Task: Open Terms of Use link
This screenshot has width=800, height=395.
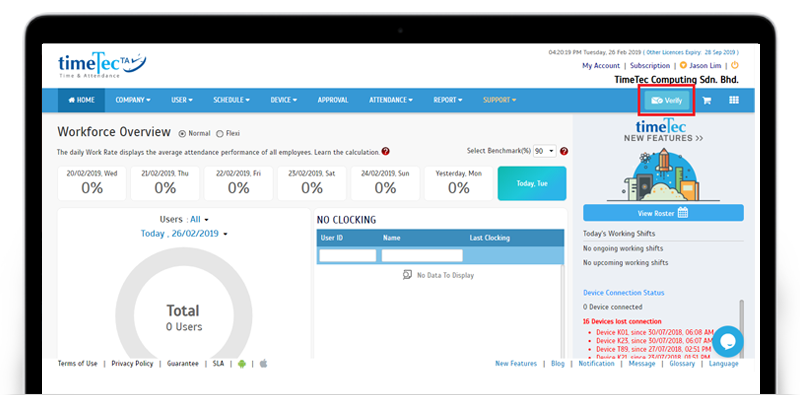Action: 77,364
